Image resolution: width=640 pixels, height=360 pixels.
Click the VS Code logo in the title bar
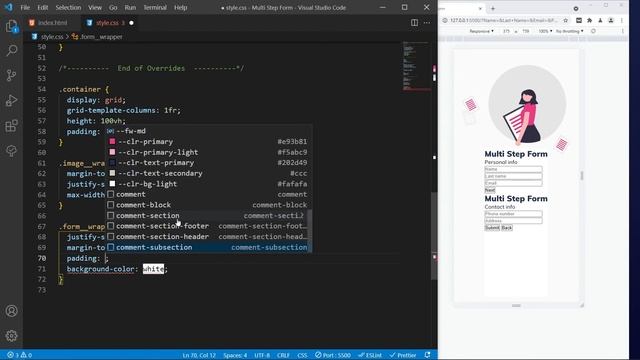tap(9, 7)
